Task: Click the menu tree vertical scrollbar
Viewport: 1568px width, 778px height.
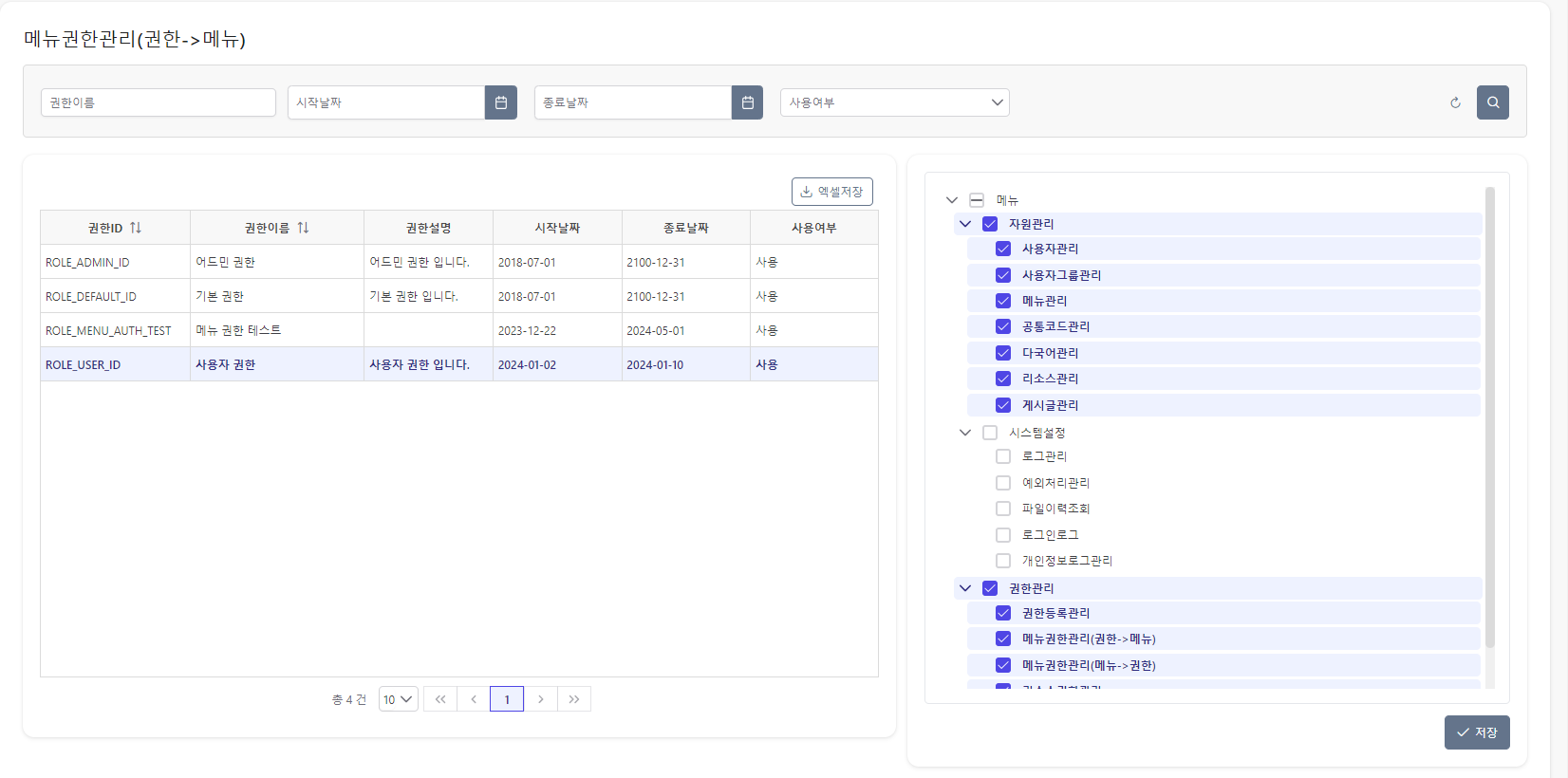Action: [1490, 417]
